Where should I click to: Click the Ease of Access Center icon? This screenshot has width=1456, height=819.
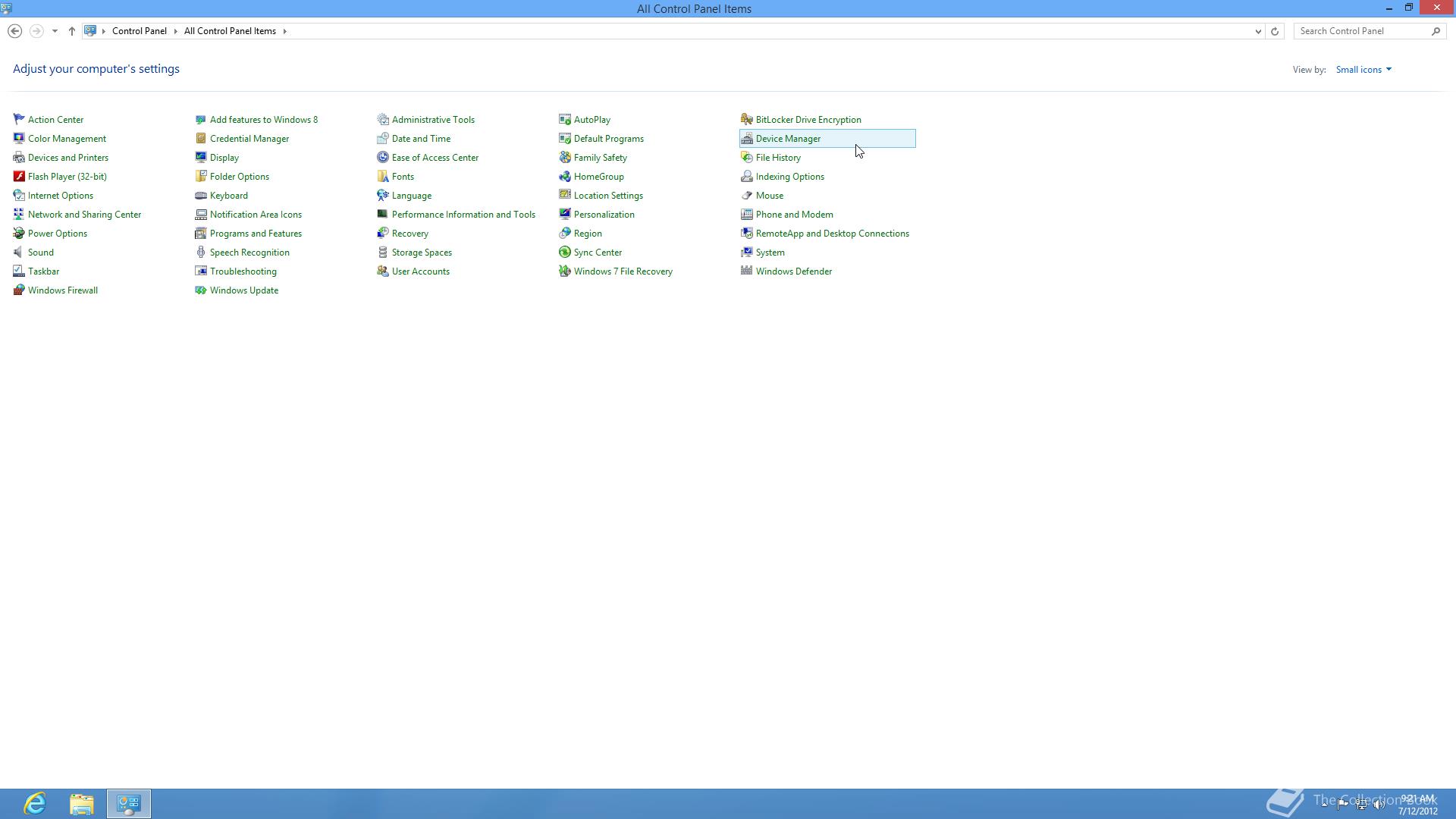[x=383, y=158]
